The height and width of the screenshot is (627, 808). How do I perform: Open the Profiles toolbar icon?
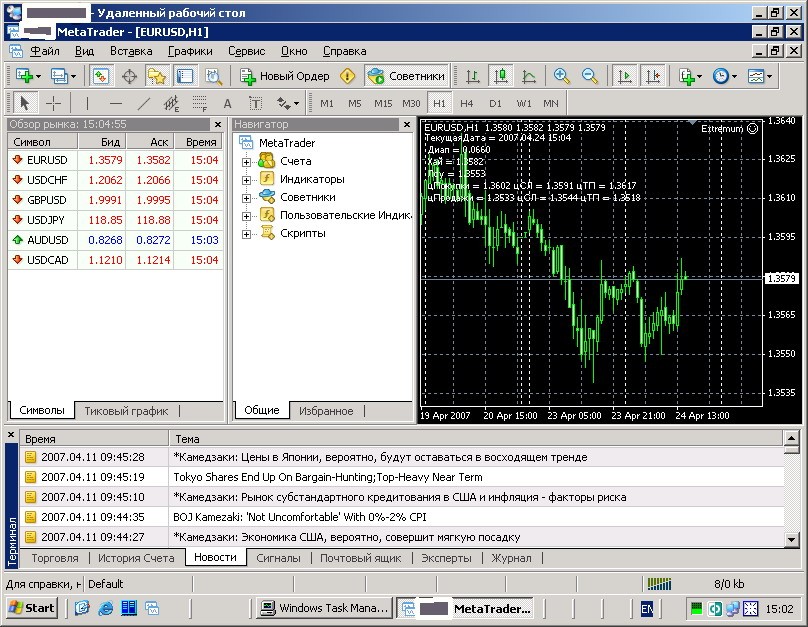click(x=60, y=76)
